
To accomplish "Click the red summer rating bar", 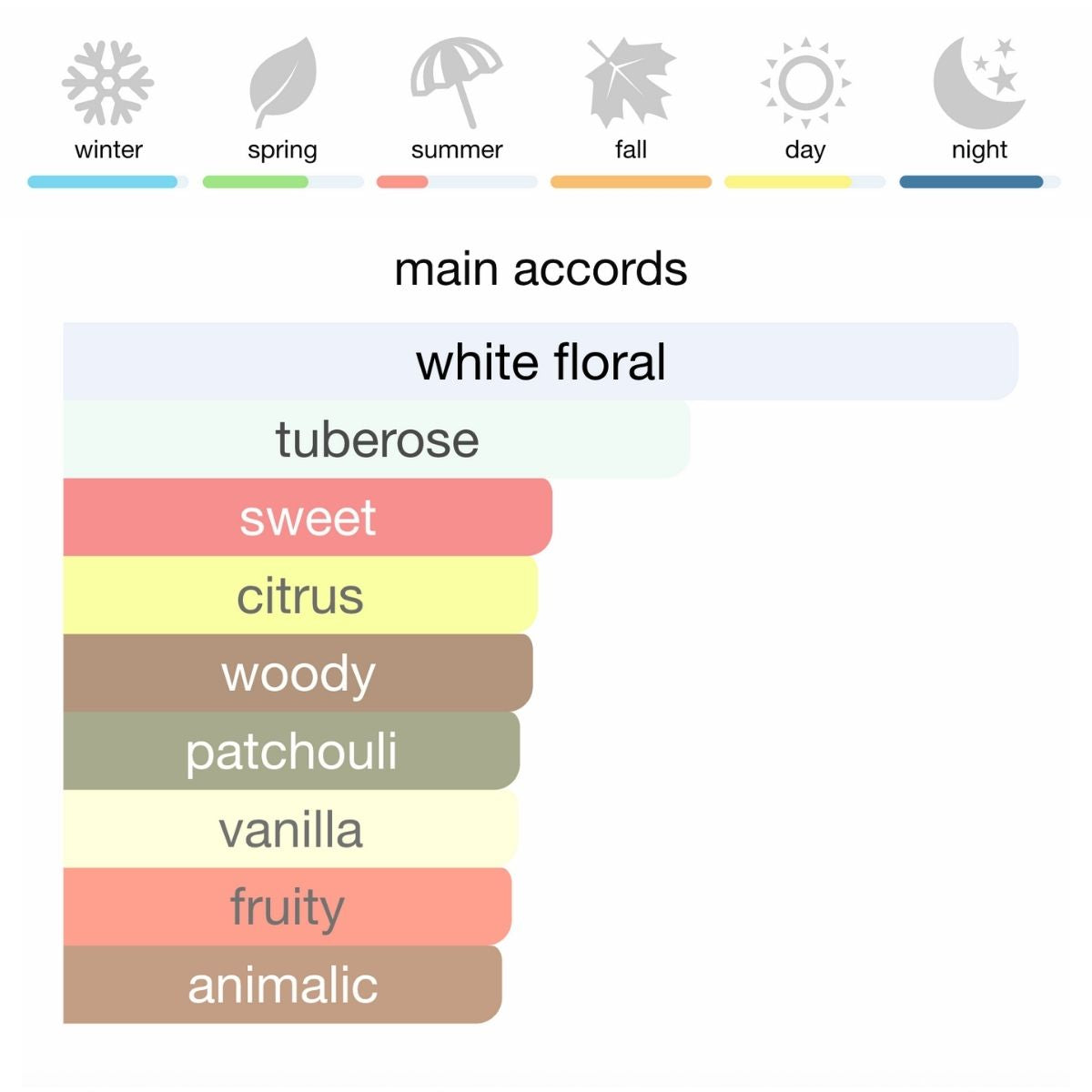I will click(402, 182).
